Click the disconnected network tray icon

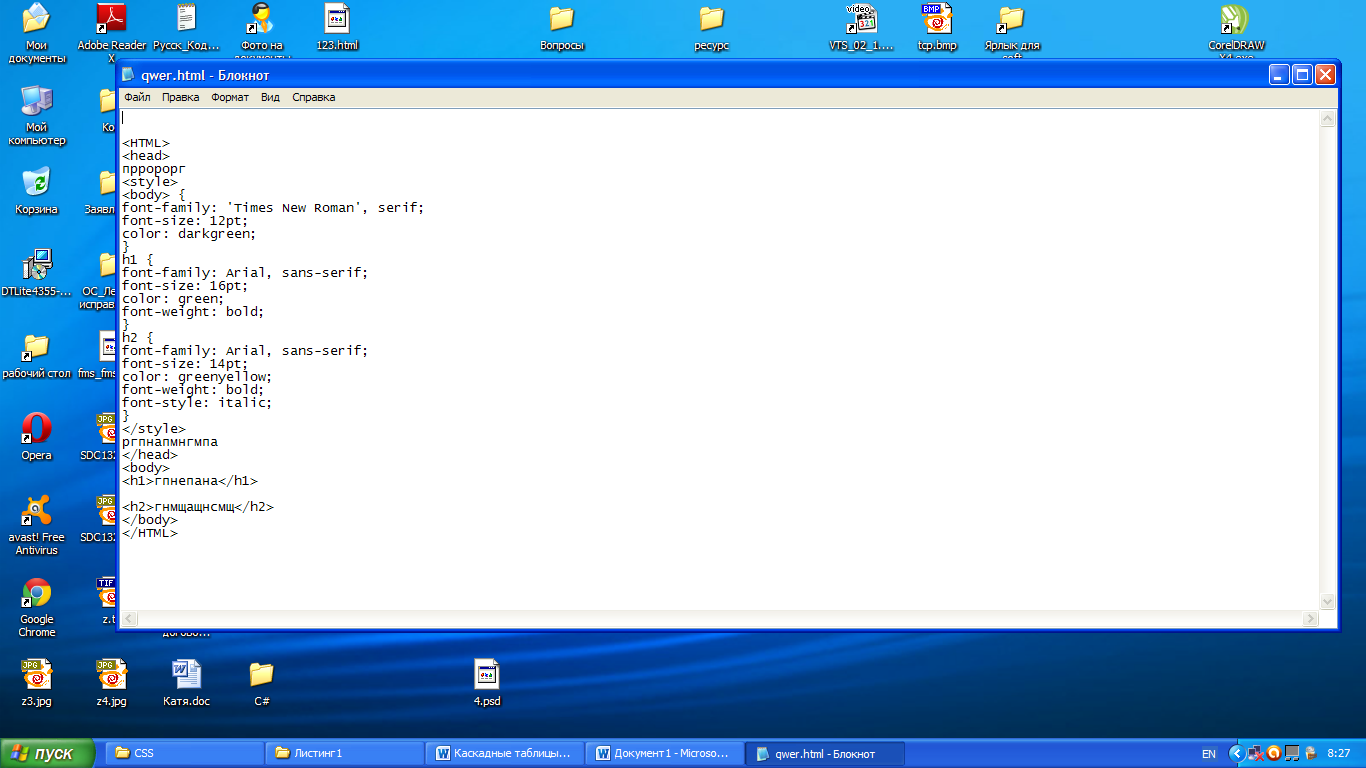tap(1257, 753)
